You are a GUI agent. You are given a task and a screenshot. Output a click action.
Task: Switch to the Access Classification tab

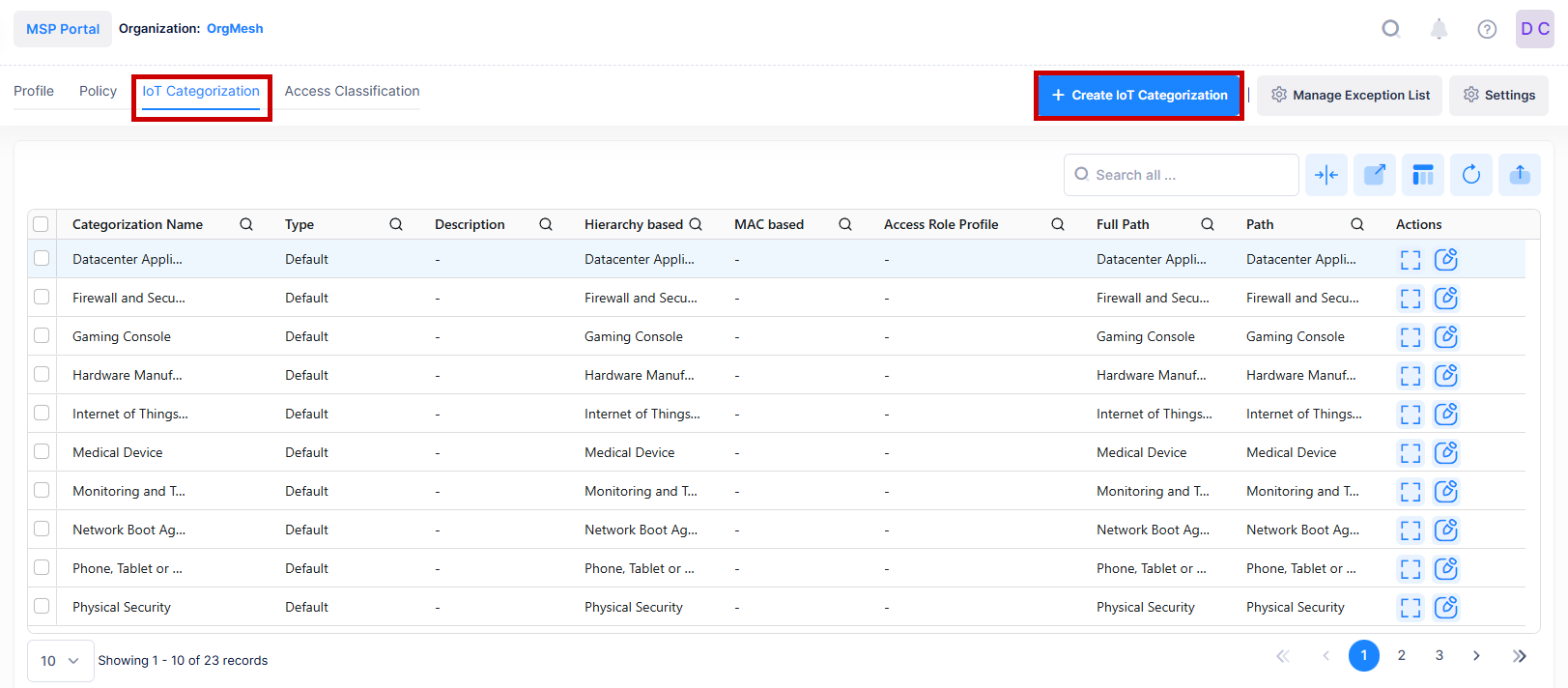[352, 91]
